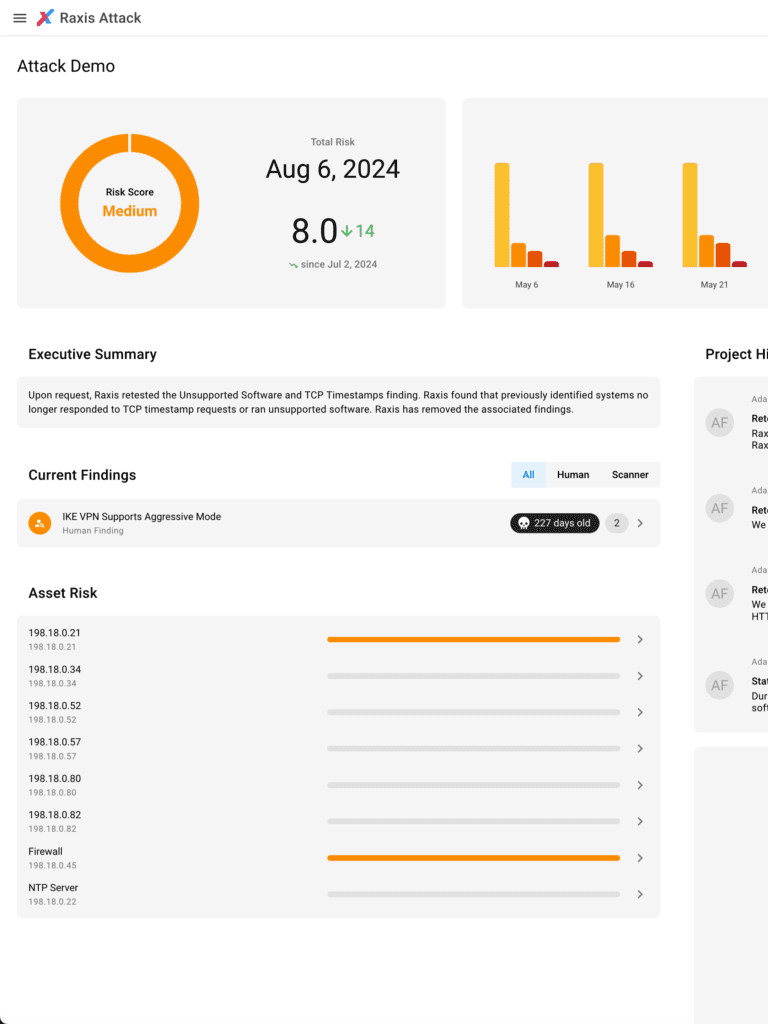768x1024 pixels.
Task: Expand asset 198.18.0.80 chevron
Action: click(640, 785)
